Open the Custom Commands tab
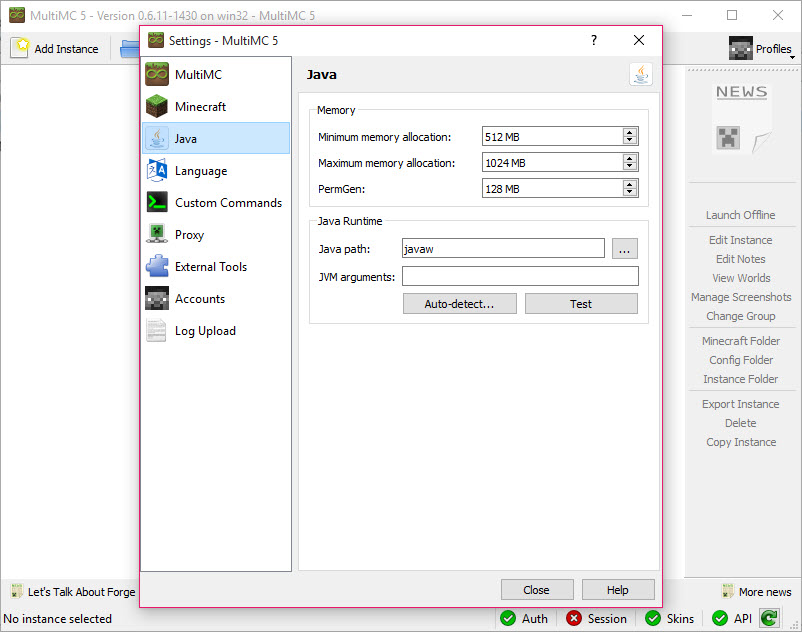Image resolution: width=802 pixels, height=632 pixels. [216, 202]
